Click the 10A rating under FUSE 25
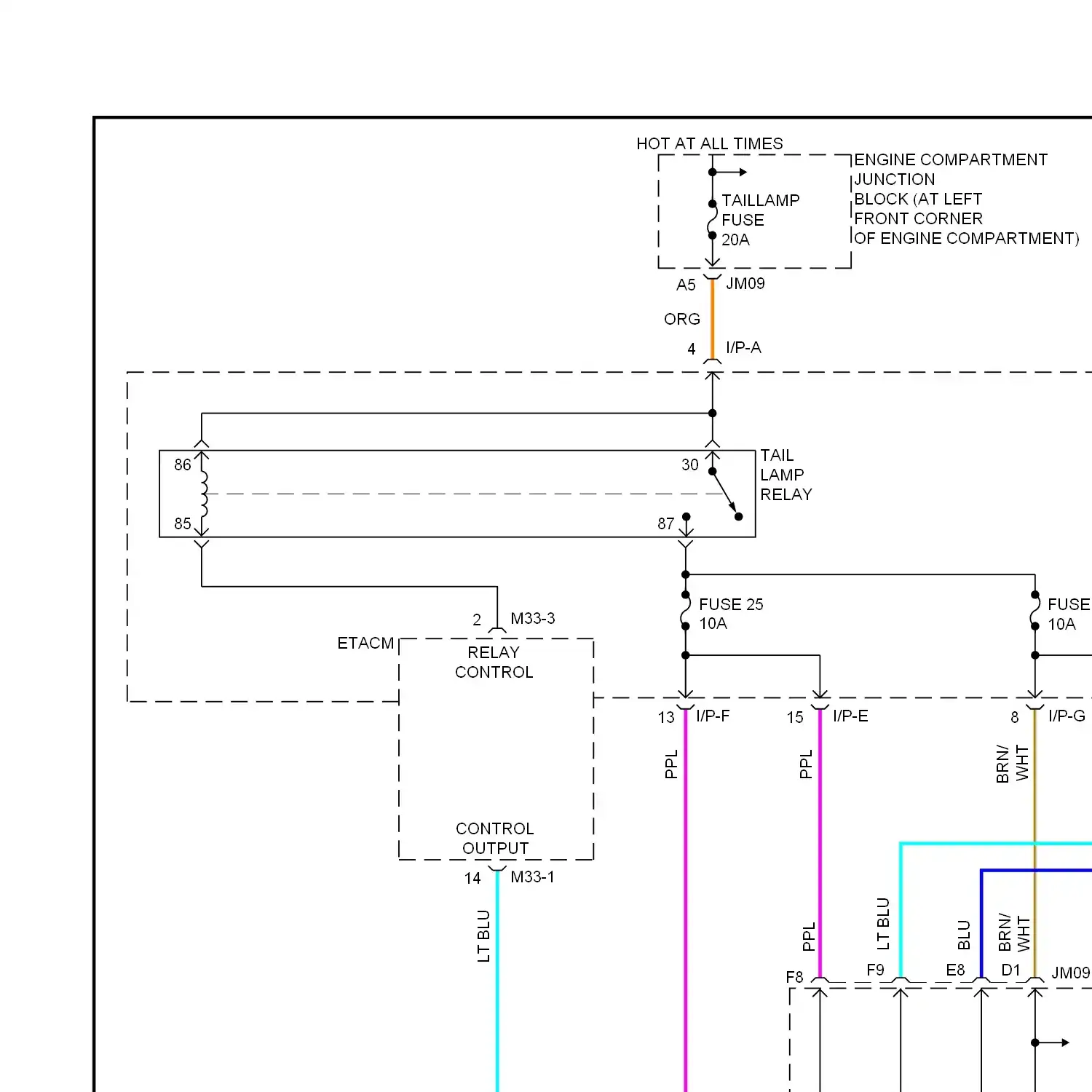Image resolution: width=1092 pixels, height=1092 pixels. 713,623
